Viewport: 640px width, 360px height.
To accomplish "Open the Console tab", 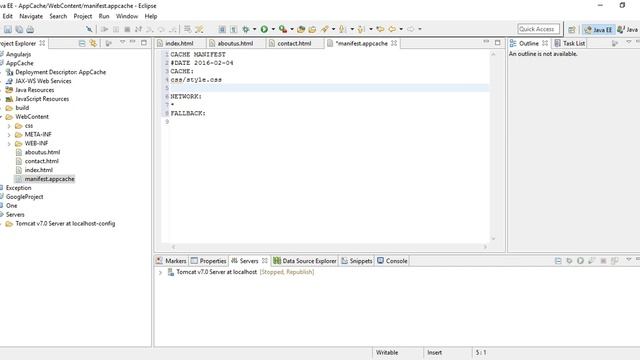I will (x=392, y=261).
